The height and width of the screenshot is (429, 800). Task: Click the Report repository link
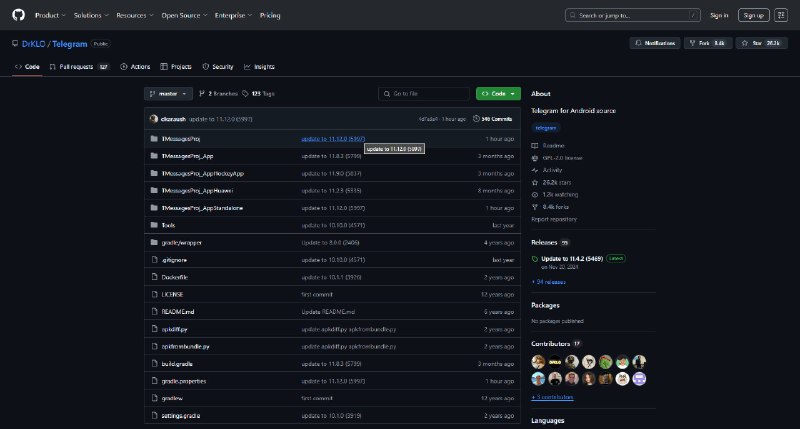554,219
